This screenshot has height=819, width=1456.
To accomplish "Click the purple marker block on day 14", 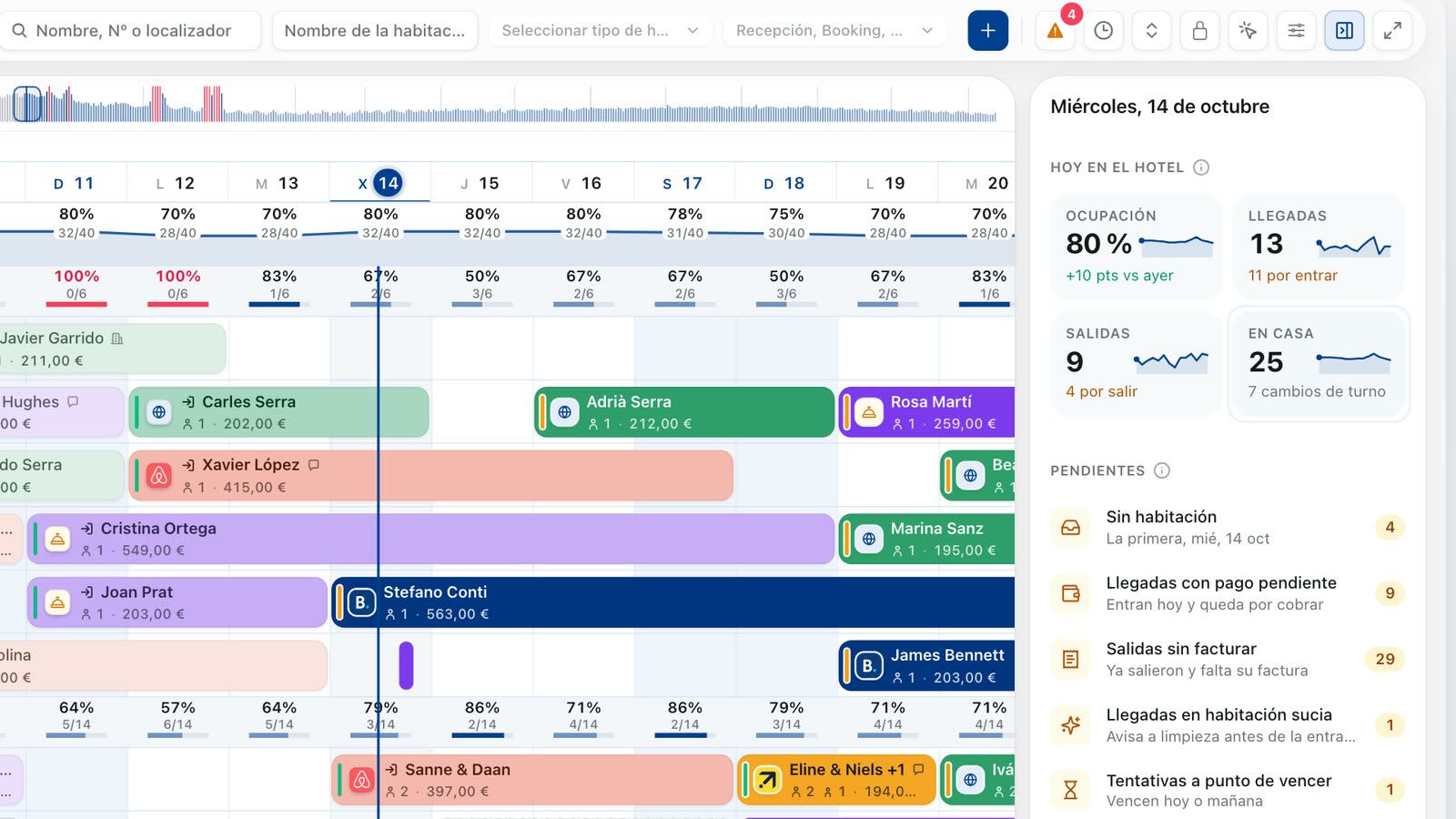I will click(406, 665).
